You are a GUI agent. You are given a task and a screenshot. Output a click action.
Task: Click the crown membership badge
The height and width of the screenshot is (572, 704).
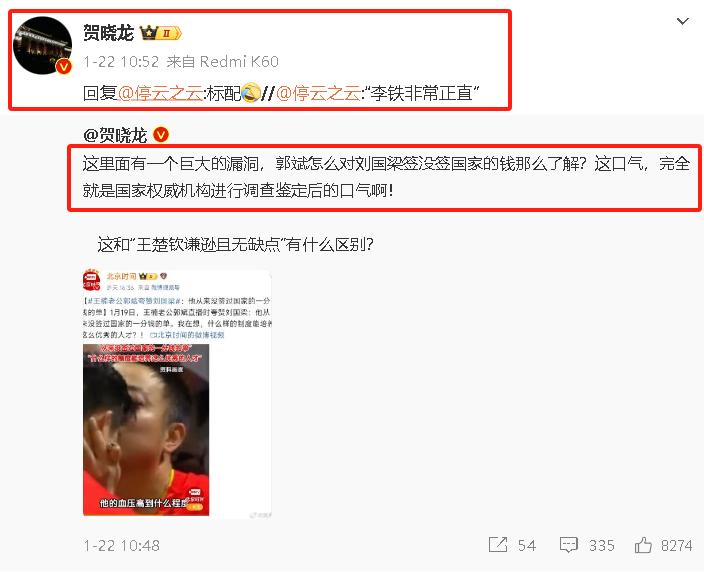161,33
